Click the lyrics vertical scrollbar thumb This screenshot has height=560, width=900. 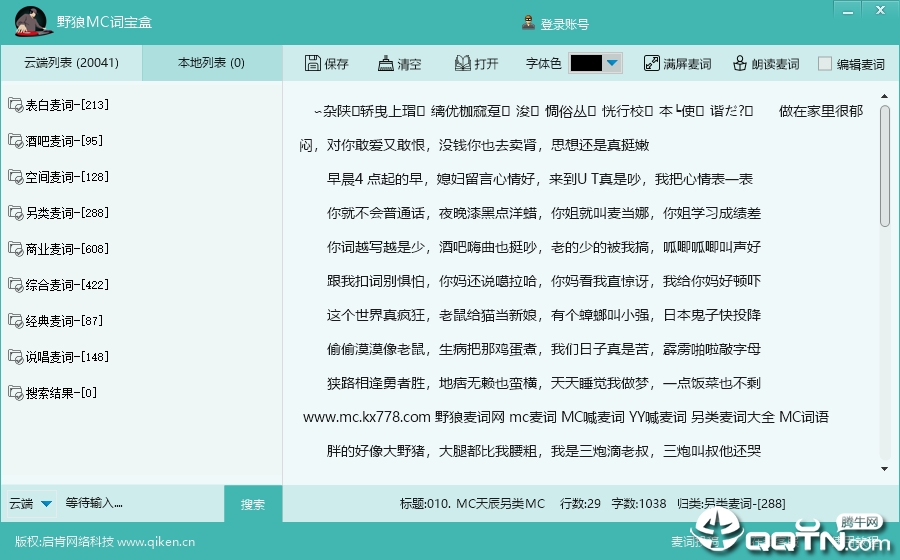click(885, 165)
